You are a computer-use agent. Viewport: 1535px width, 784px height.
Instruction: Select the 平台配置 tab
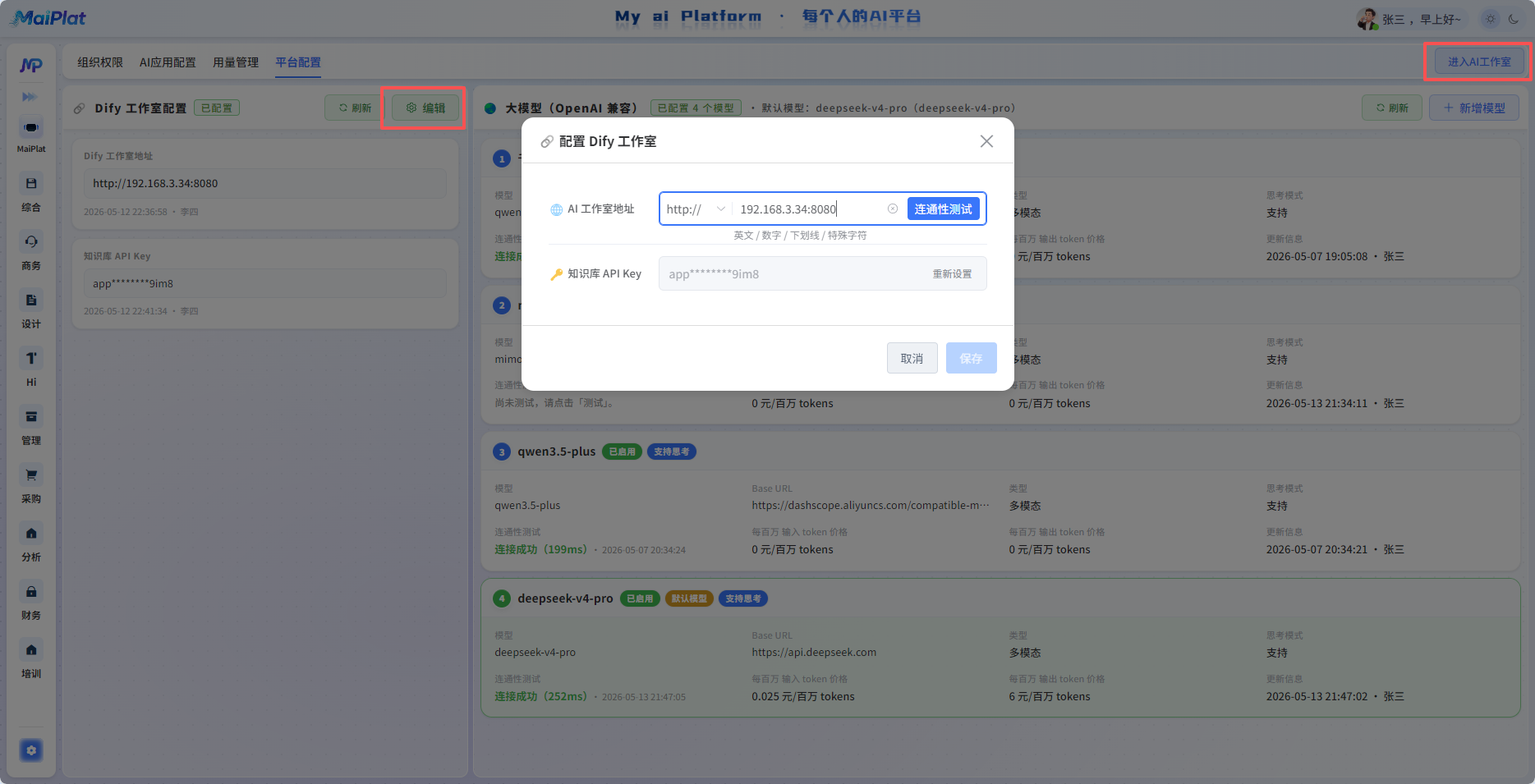point(298,62)
